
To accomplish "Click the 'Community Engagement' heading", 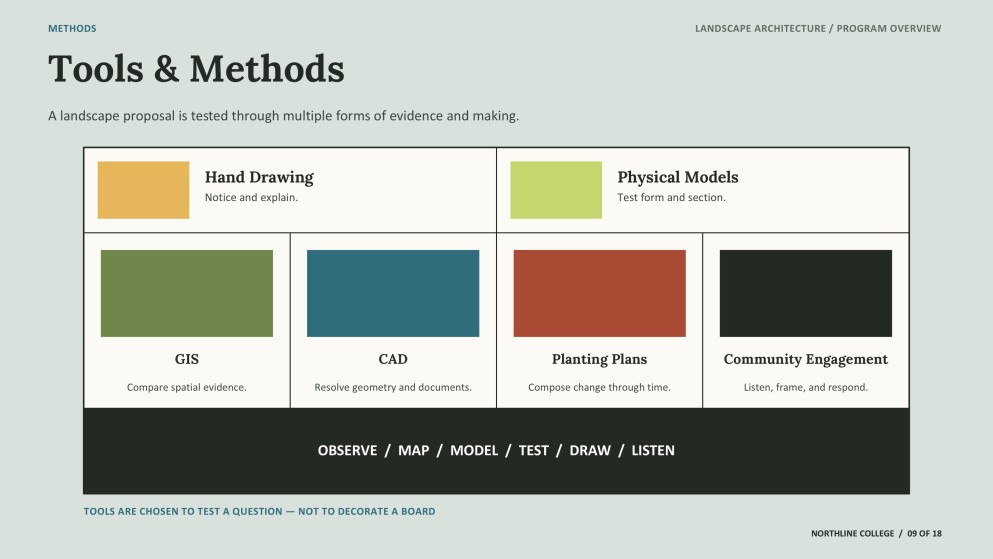I will coord(806,359).
